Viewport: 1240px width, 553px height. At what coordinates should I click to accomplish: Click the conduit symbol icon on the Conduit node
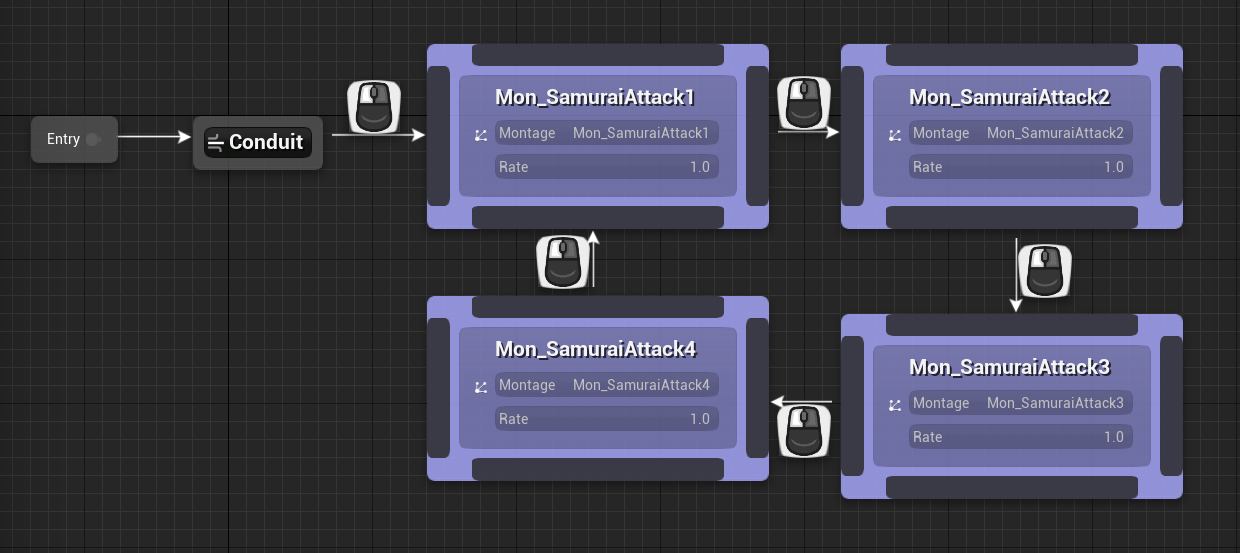pyautogui.click(x=215, y=143)
